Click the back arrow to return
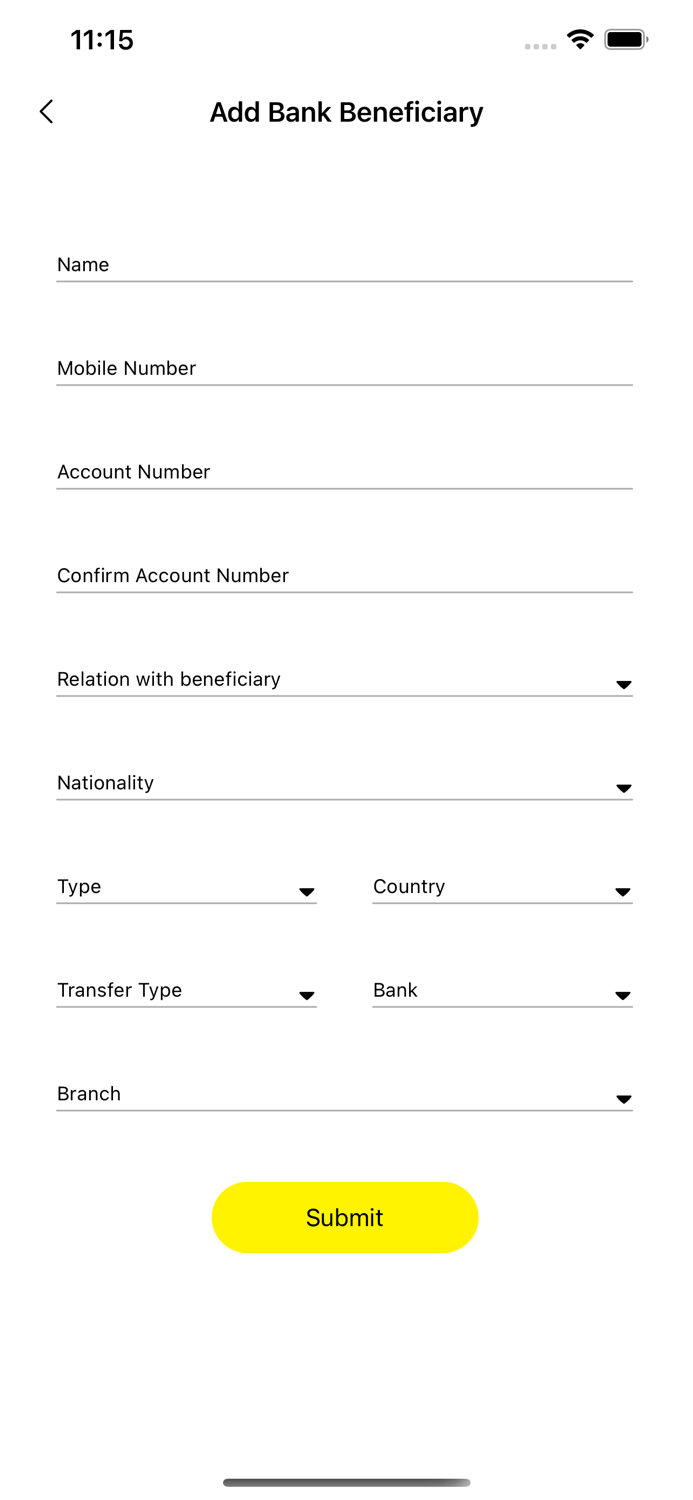693x1500 pixels. point(46,112)
